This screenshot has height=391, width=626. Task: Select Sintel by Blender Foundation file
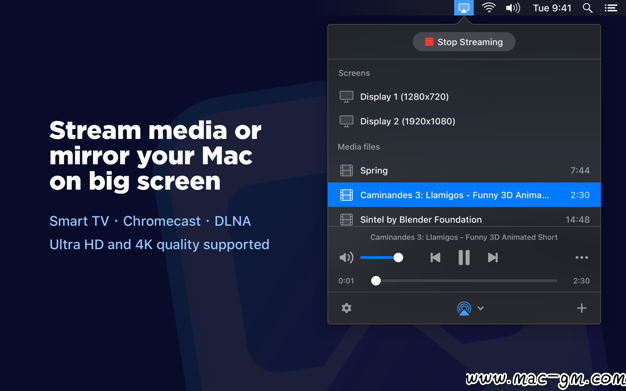pos(464,219)
